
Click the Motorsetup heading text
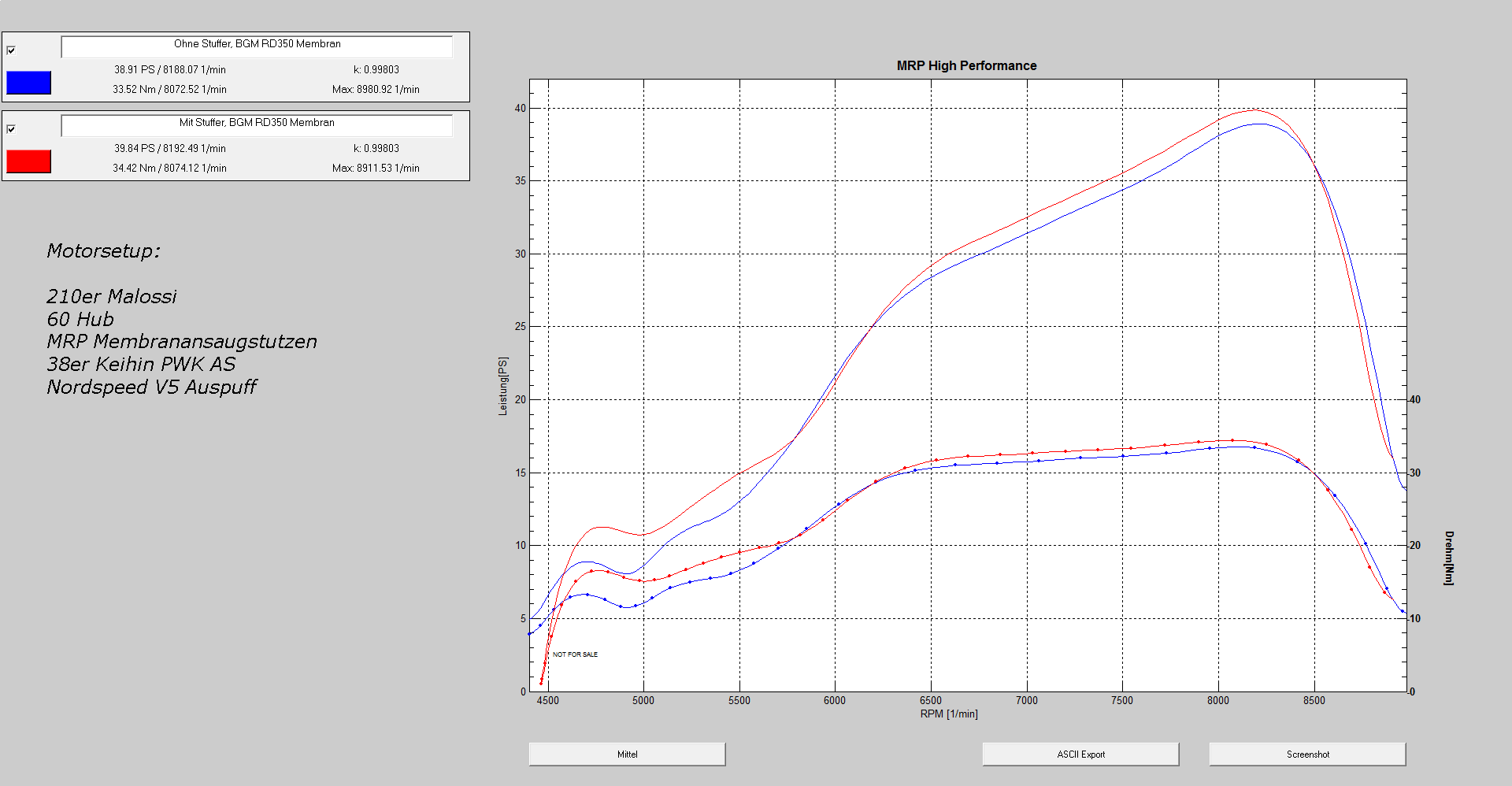point(103,250)
